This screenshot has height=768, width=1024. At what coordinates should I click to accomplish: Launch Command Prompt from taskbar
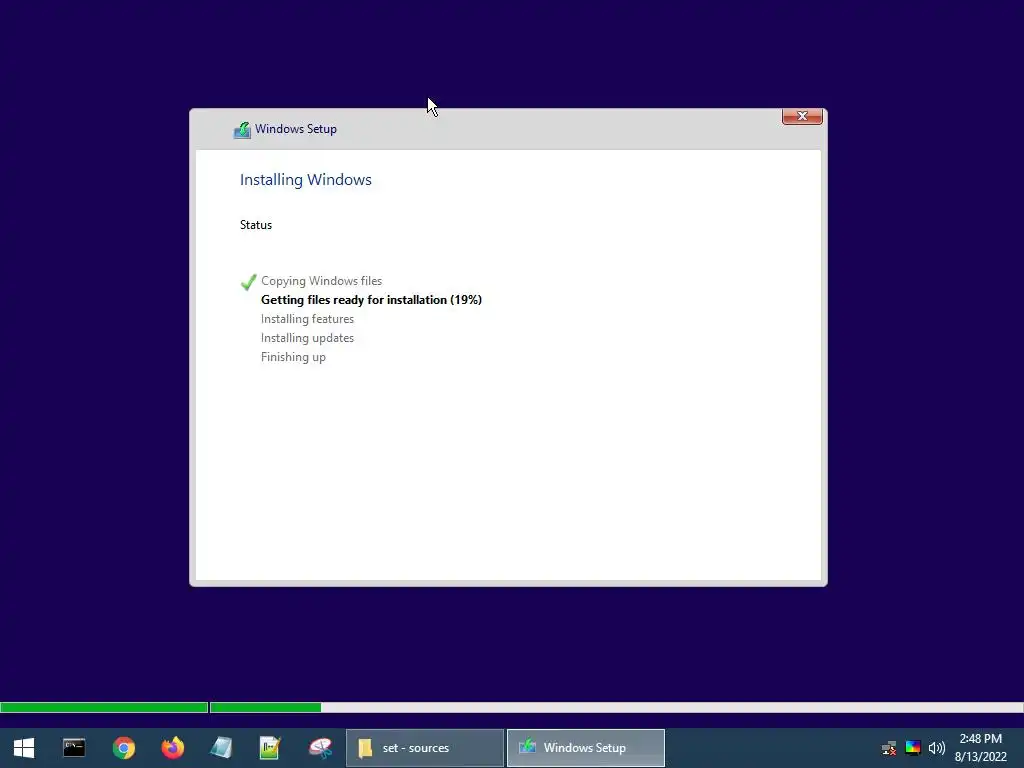click(74, 748)
